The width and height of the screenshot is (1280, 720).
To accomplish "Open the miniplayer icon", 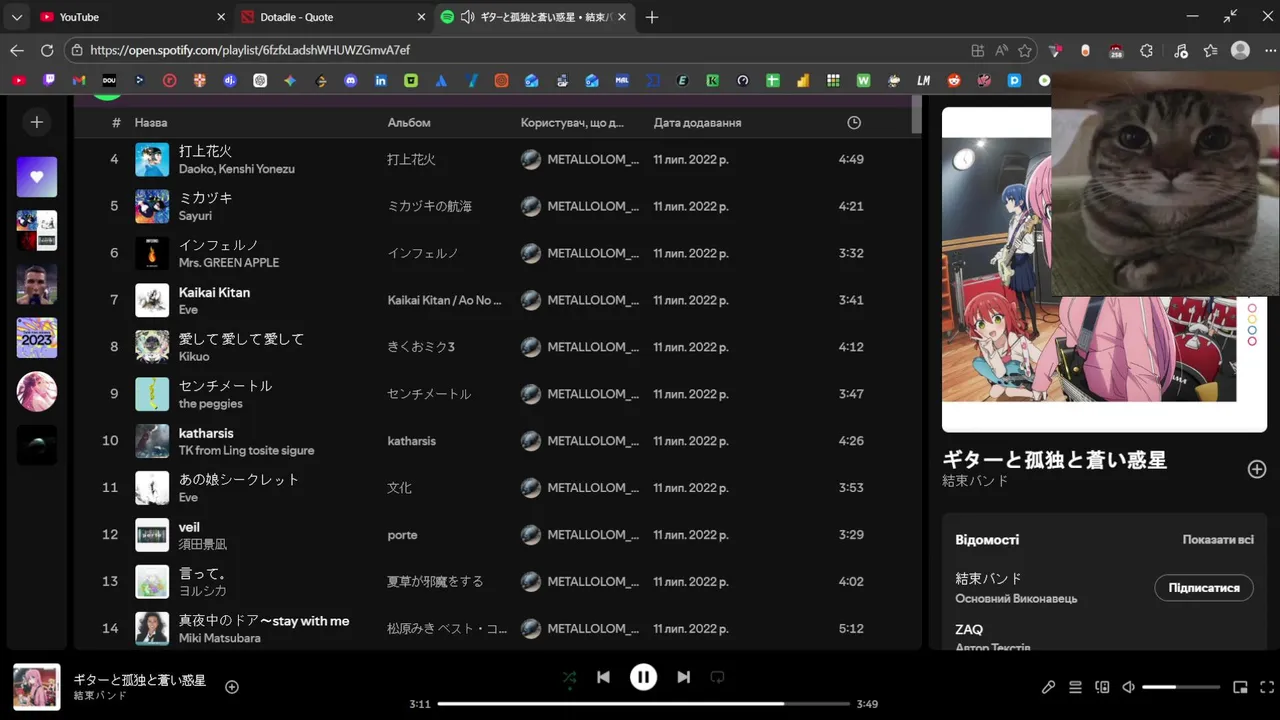I will [x=1240, y=687].
